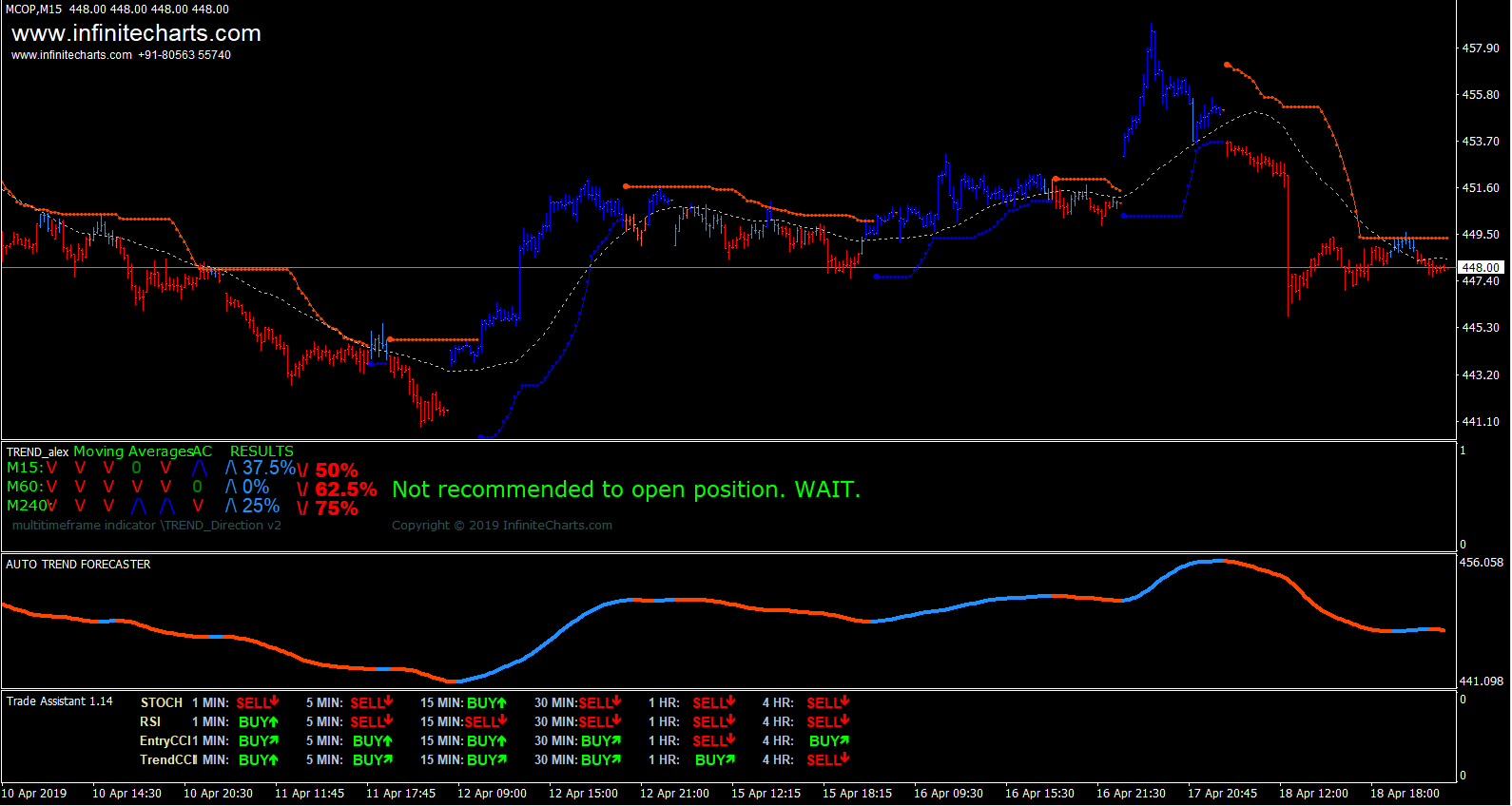Select the MCOP,M15 symbol label

pyautogui.click(x=34, y=9)
